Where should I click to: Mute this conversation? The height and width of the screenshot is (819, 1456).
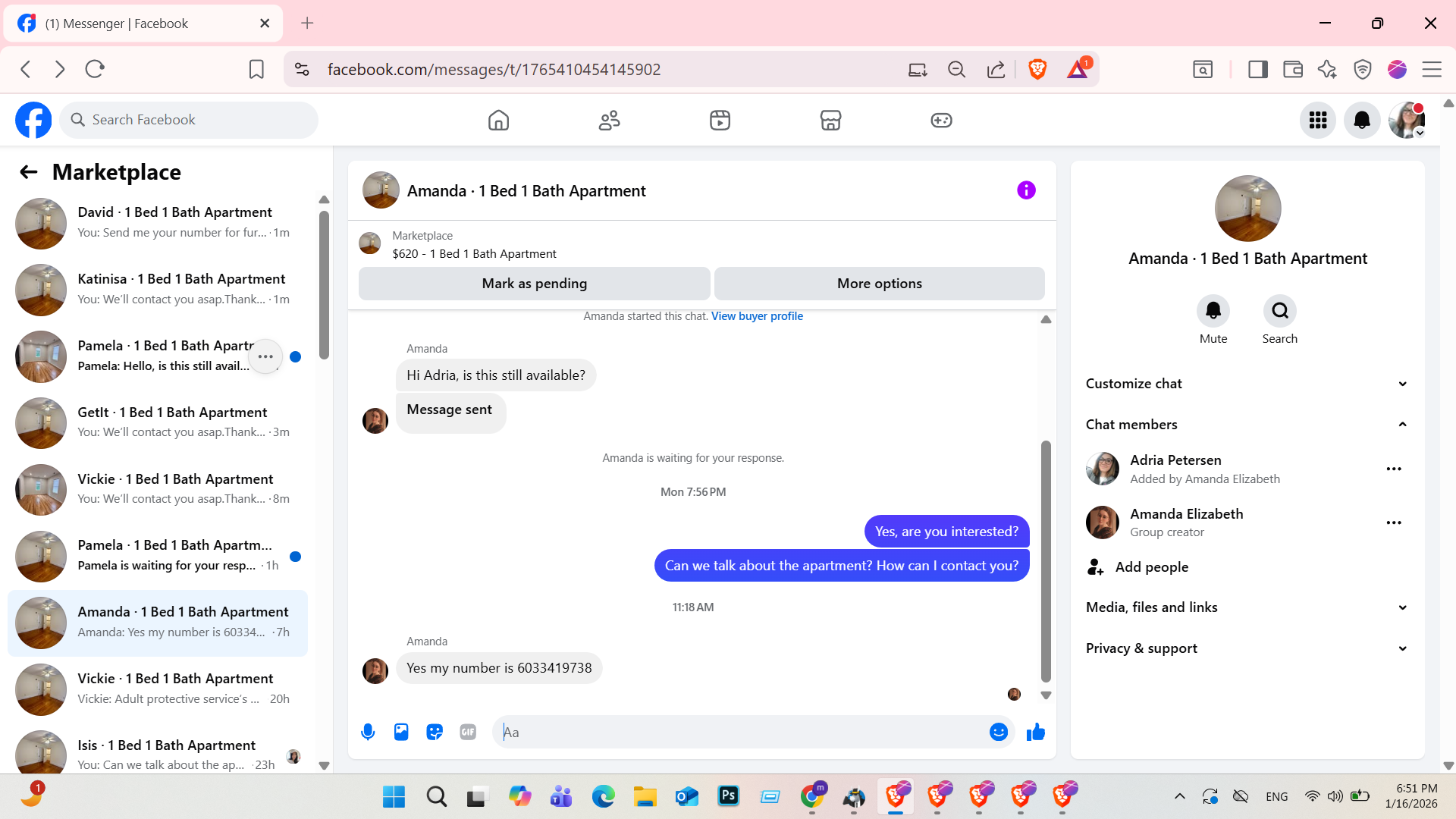(x=1213, y=311)
